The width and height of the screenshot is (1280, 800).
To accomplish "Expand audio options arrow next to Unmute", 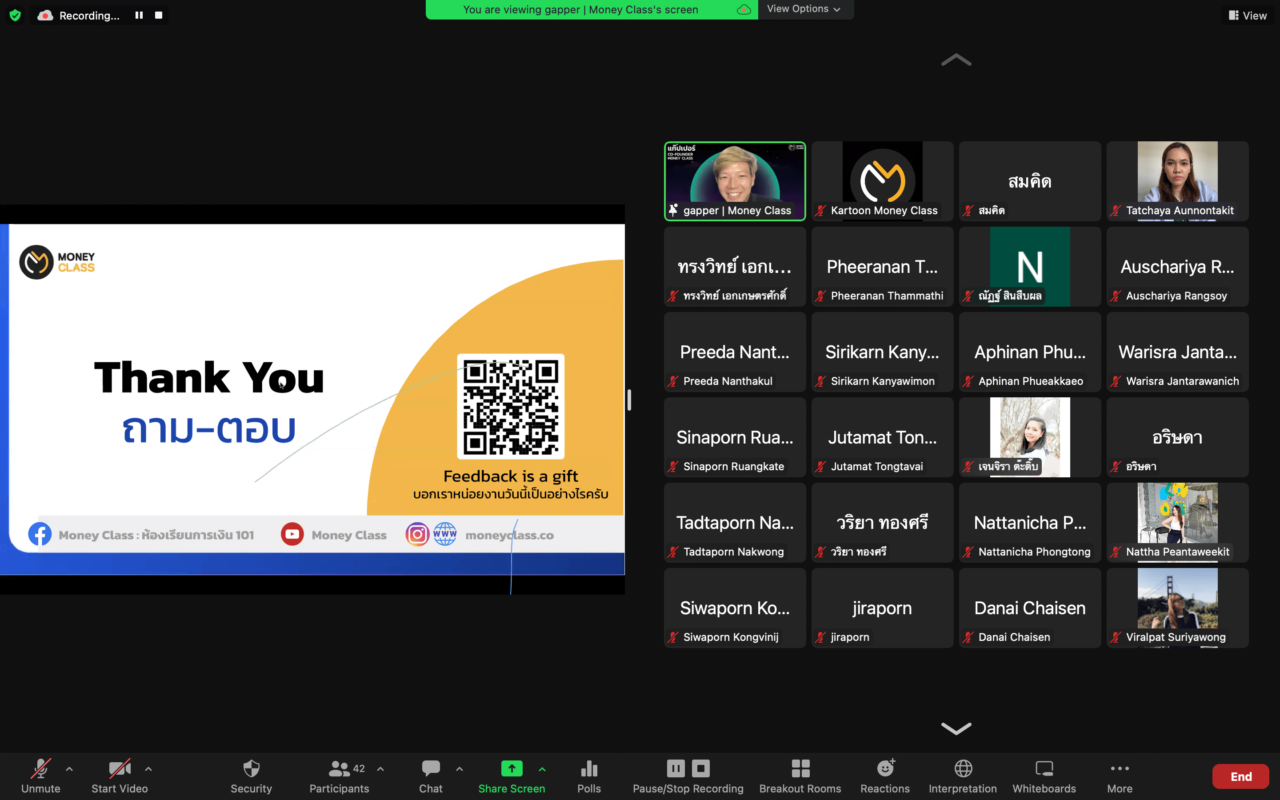I will tap(69, 769).
